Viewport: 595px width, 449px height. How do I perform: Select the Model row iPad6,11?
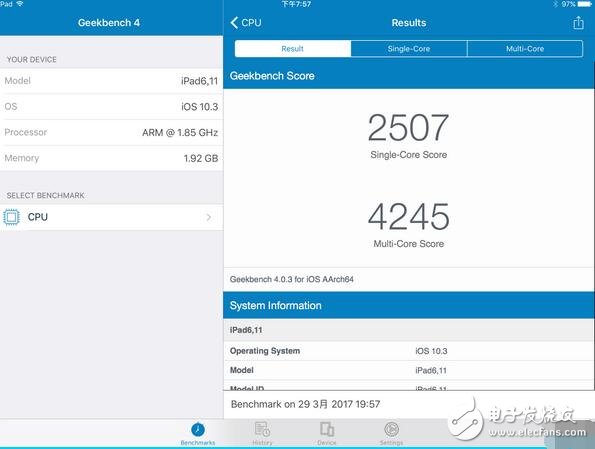(112, 81)
